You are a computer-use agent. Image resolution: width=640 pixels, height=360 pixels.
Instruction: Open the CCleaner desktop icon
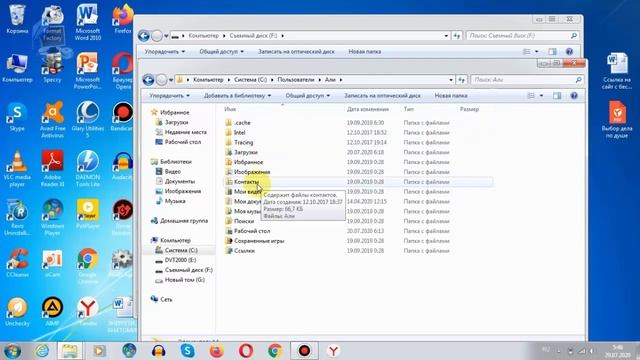coord(17,263)
